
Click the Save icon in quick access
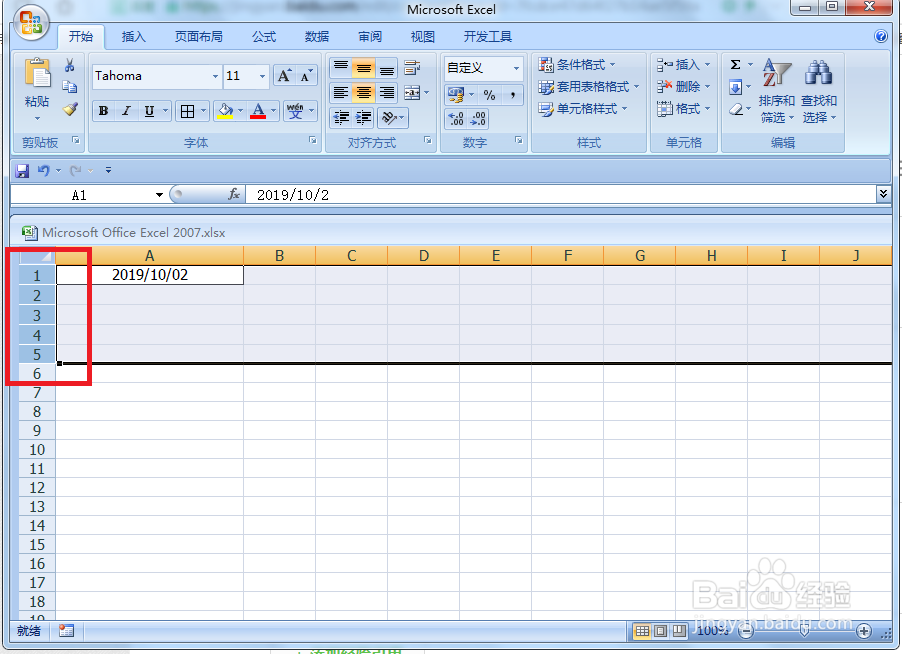[22, 170]
